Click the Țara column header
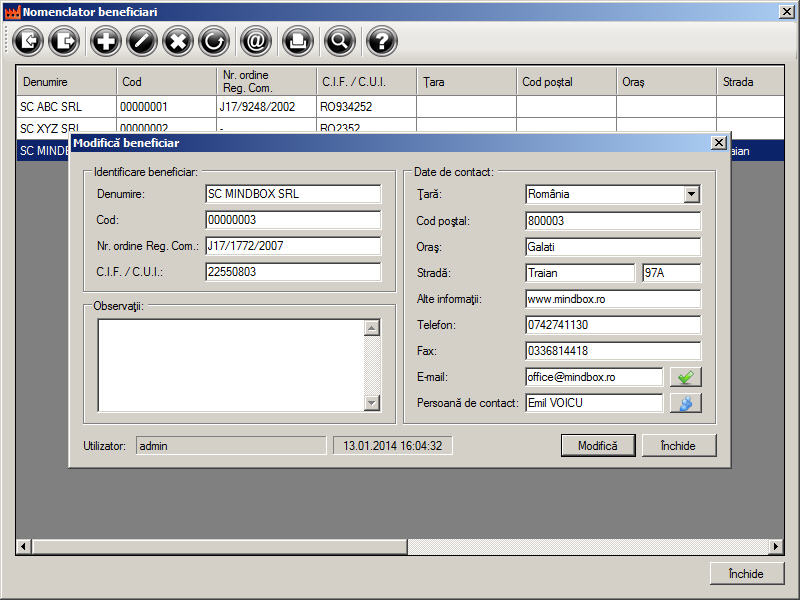Viewport: 800px width, 600px height. (x=466, y=82)
